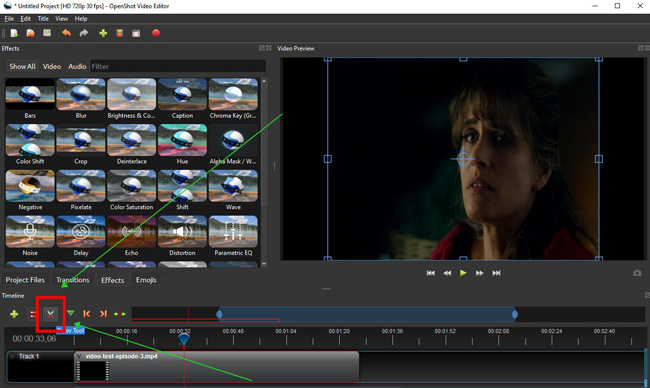The height and width of the screenshot is (388, 650).
Task: Select the Chroma Key effect
Action: pos(233,95)
